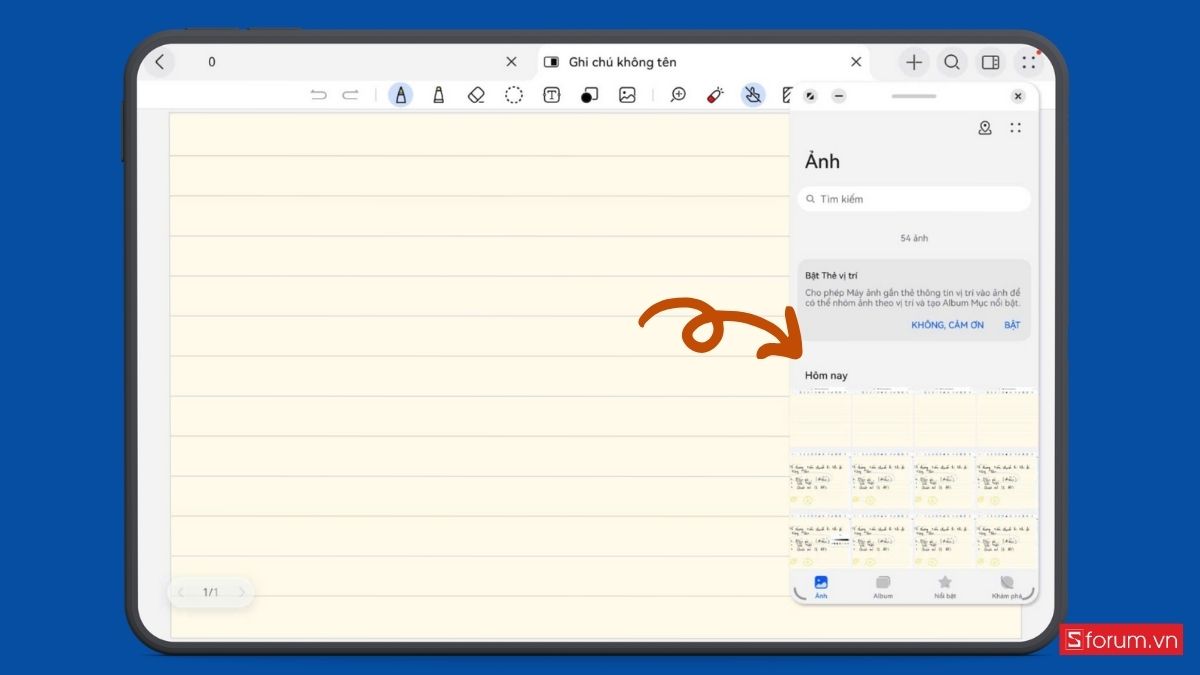
Task: Click the 54 ảnh photo count
Action: click(x=914, y=238)
